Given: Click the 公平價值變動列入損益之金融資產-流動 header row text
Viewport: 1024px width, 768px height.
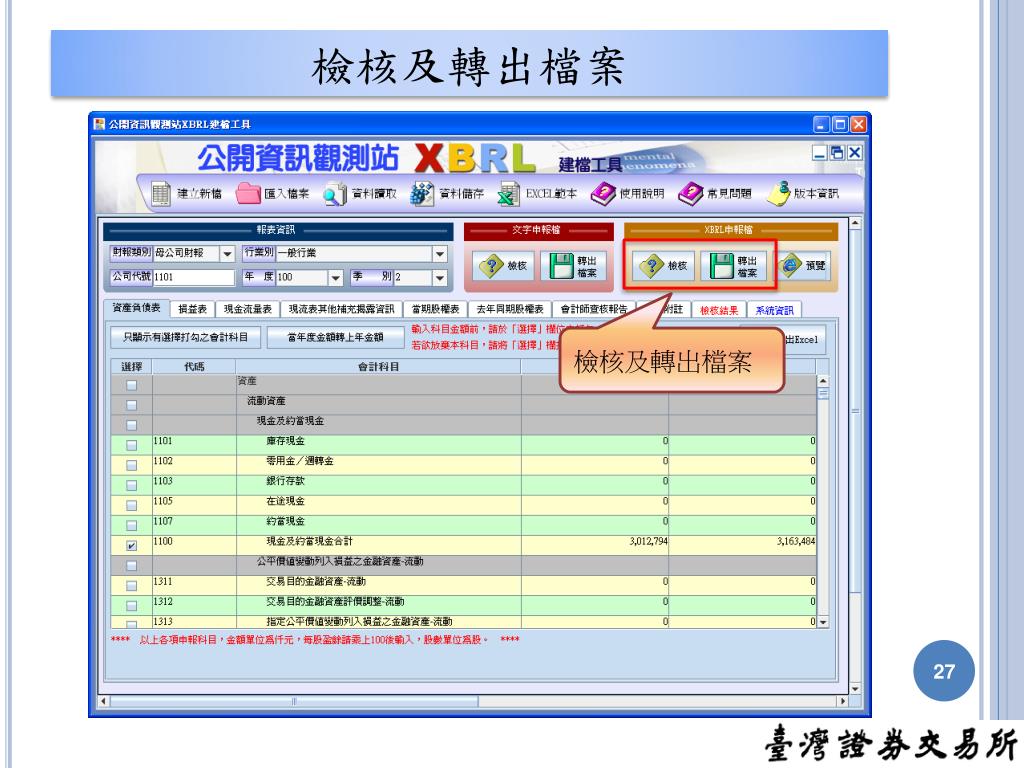Looking at the screenshot, I should coord(340,562).
